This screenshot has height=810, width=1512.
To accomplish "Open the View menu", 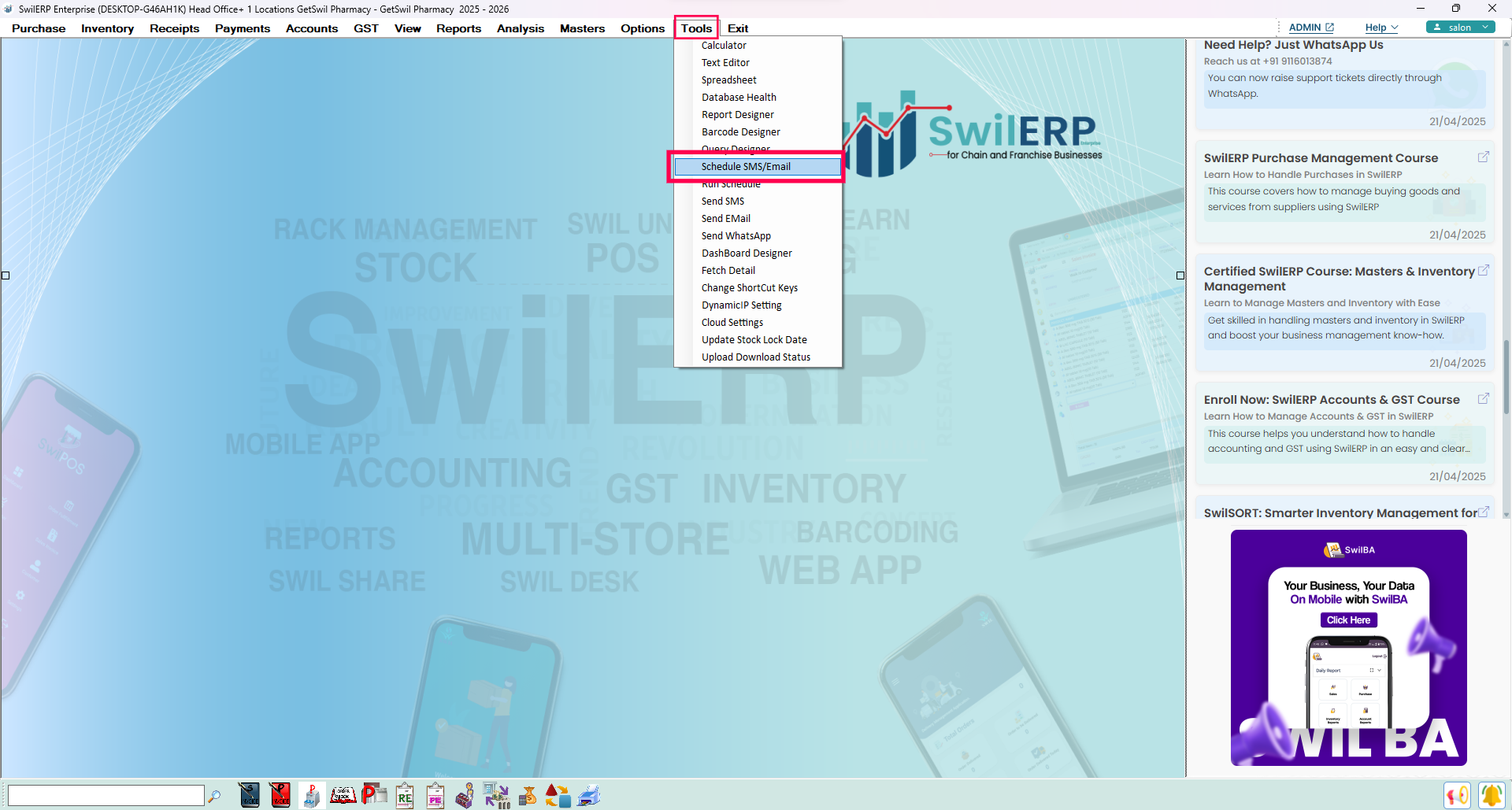I will click(408, 28).
